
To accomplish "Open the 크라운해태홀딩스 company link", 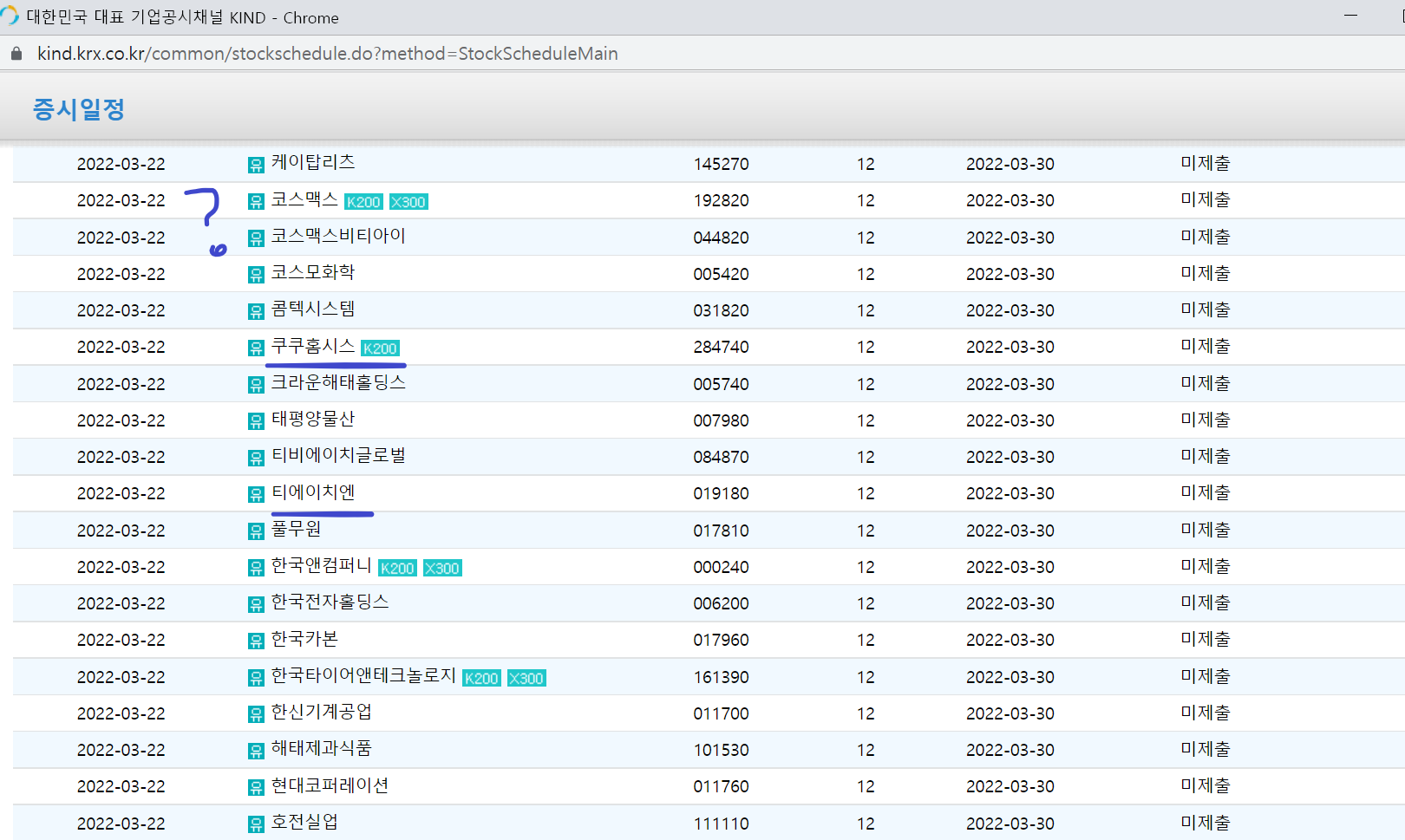I will click(x=338, y=382).
